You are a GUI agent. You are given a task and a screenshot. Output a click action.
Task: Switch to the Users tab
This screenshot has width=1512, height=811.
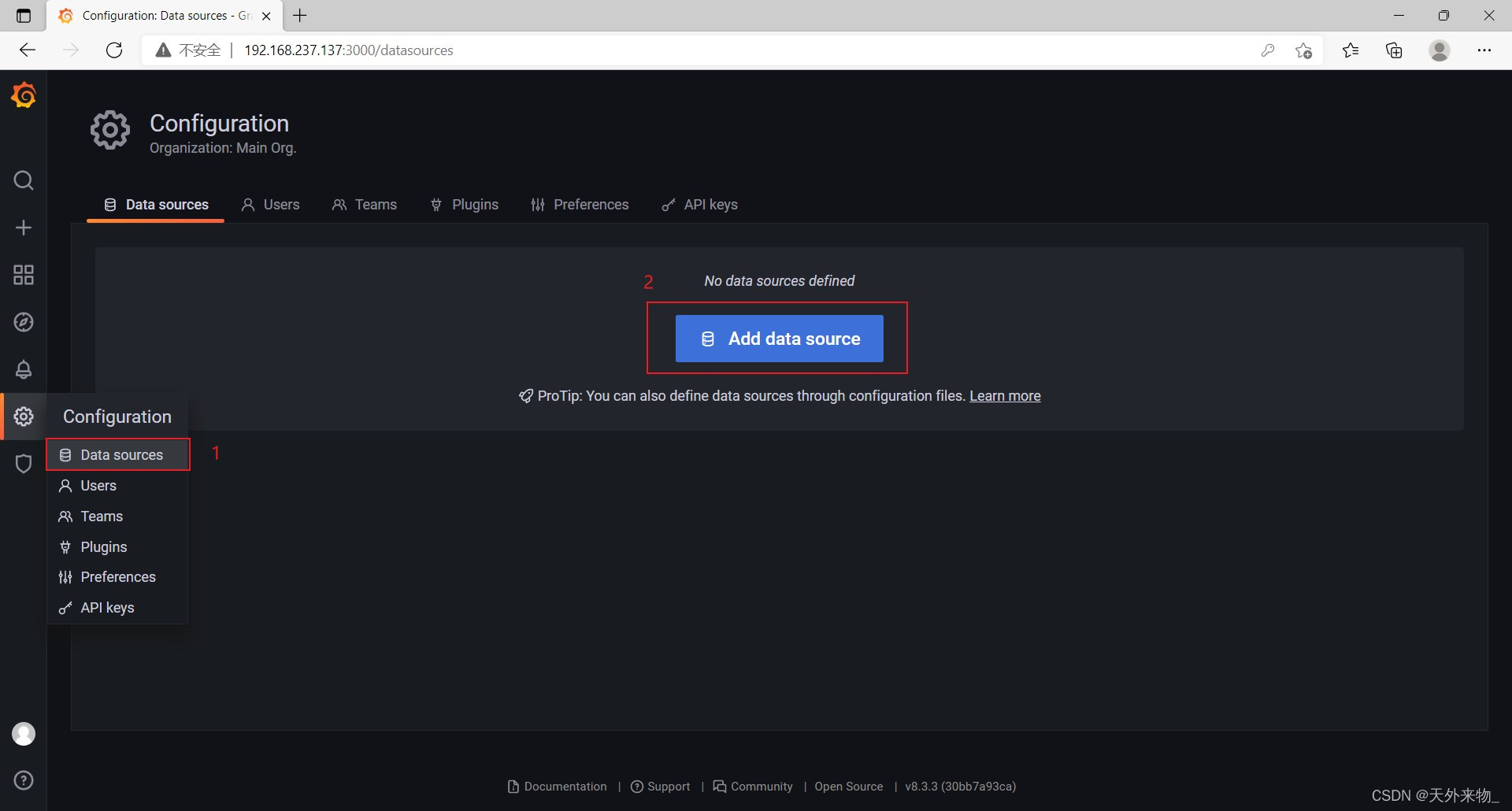pos(270,205)
